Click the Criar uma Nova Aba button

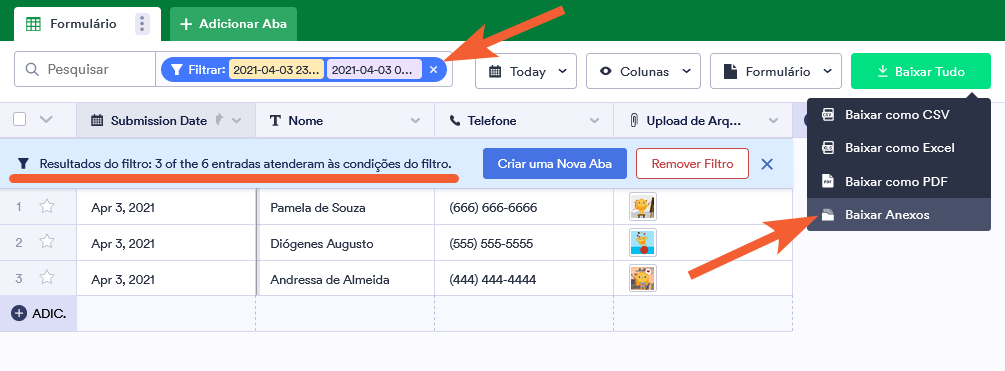tap(554, 163)
